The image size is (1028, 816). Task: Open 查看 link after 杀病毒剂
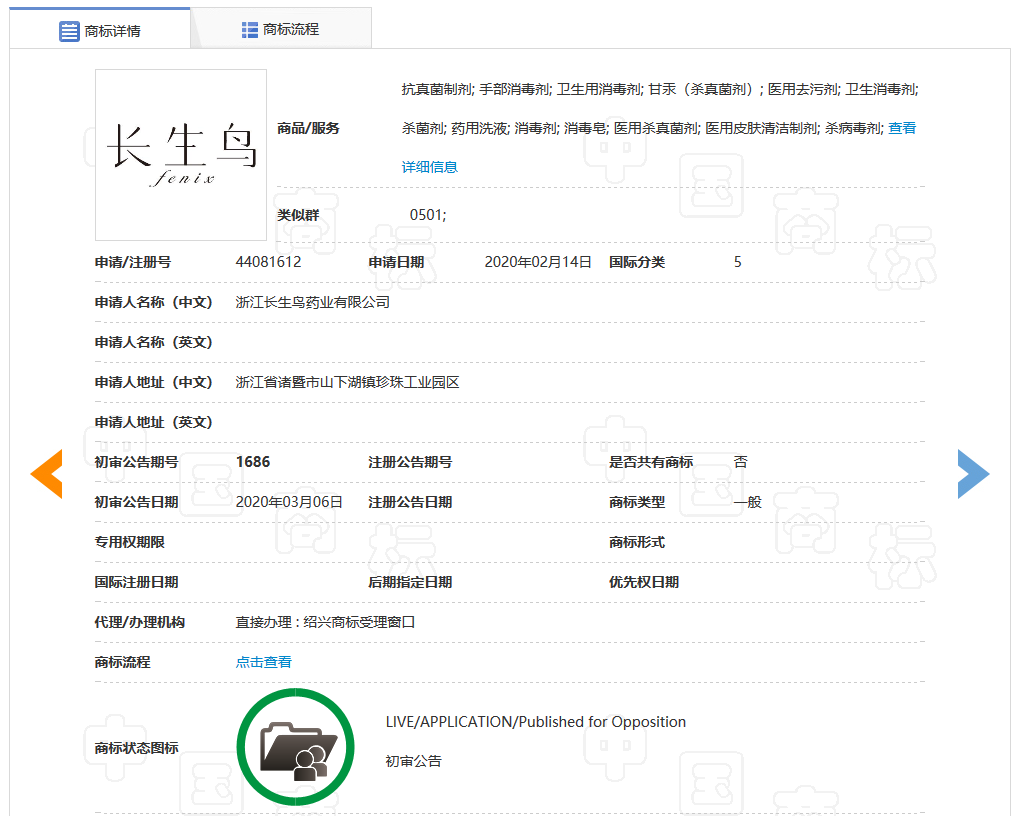tap(901, 128)
